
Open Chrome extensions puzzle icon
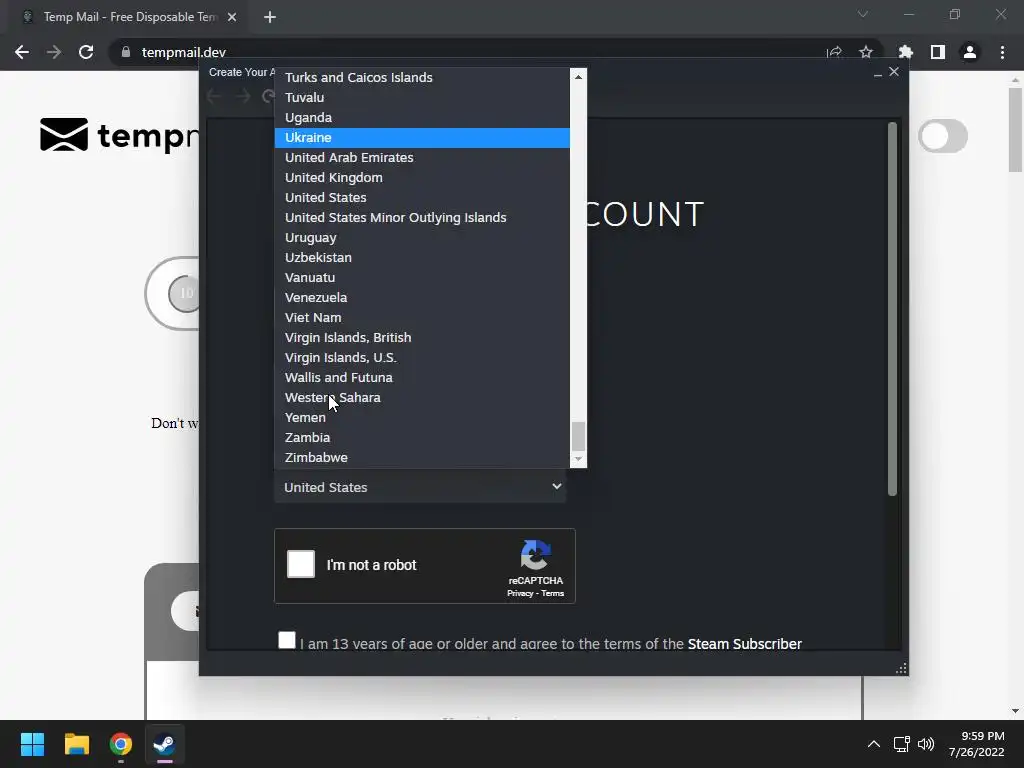[x=906, y=52]
